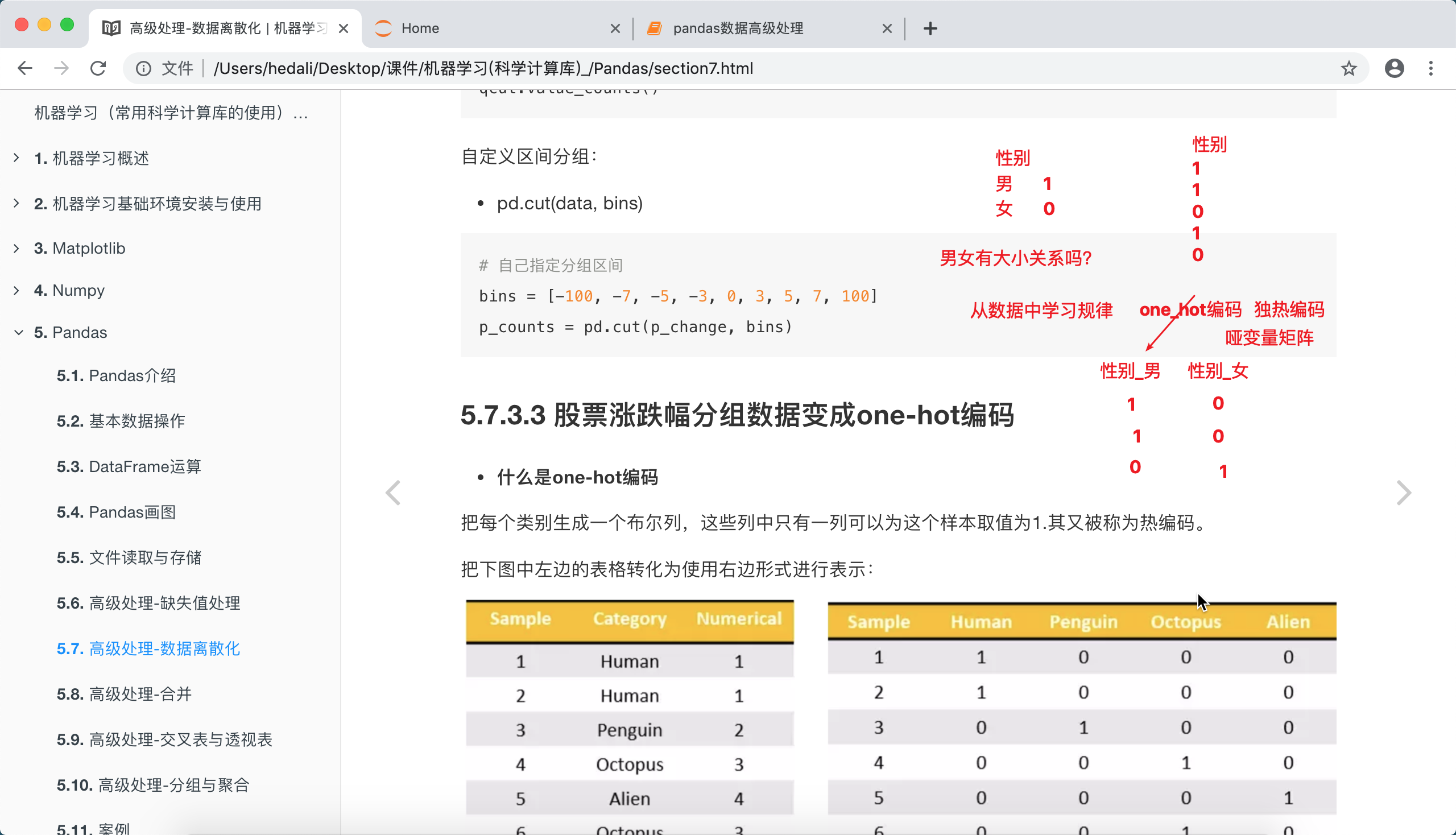
Task: Open a new browser tab
Action: pyautogui.click(x=930, y=28)
